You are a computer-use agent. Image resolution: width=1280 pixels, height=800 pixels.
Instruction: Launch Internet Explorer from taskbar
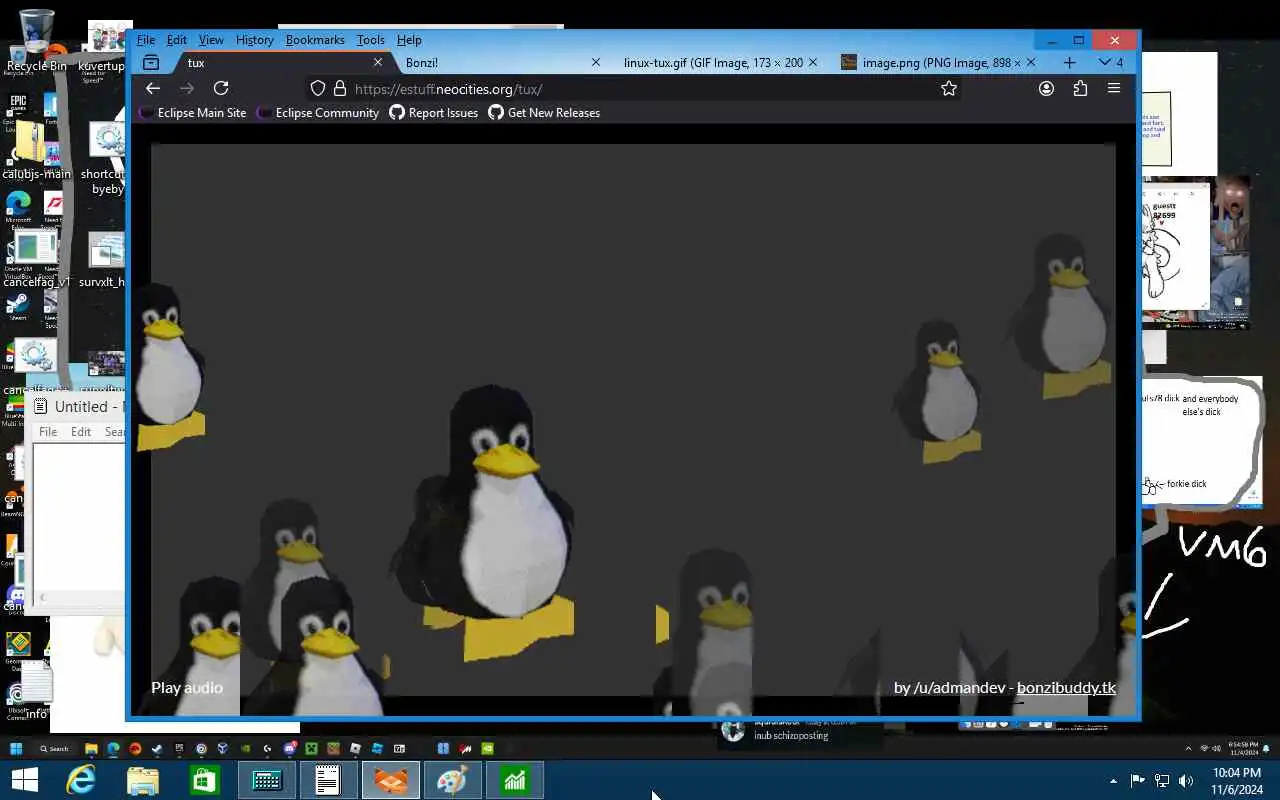(x=80, y=780)
